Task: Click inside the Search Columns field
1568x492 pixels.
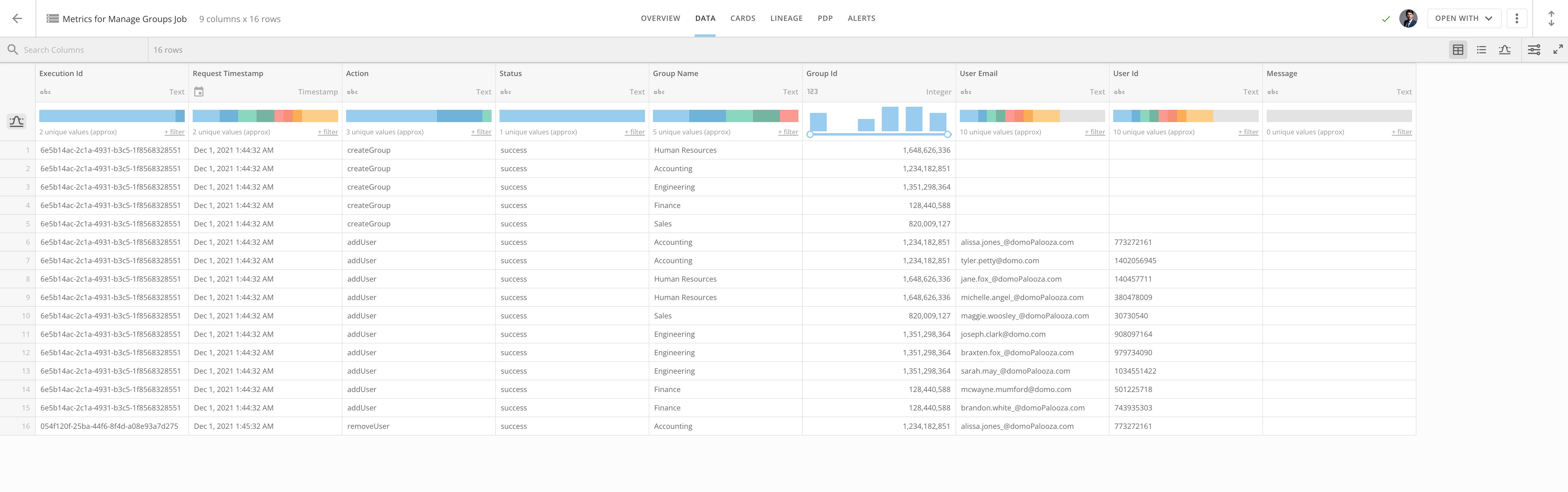Action: (73, 49)
